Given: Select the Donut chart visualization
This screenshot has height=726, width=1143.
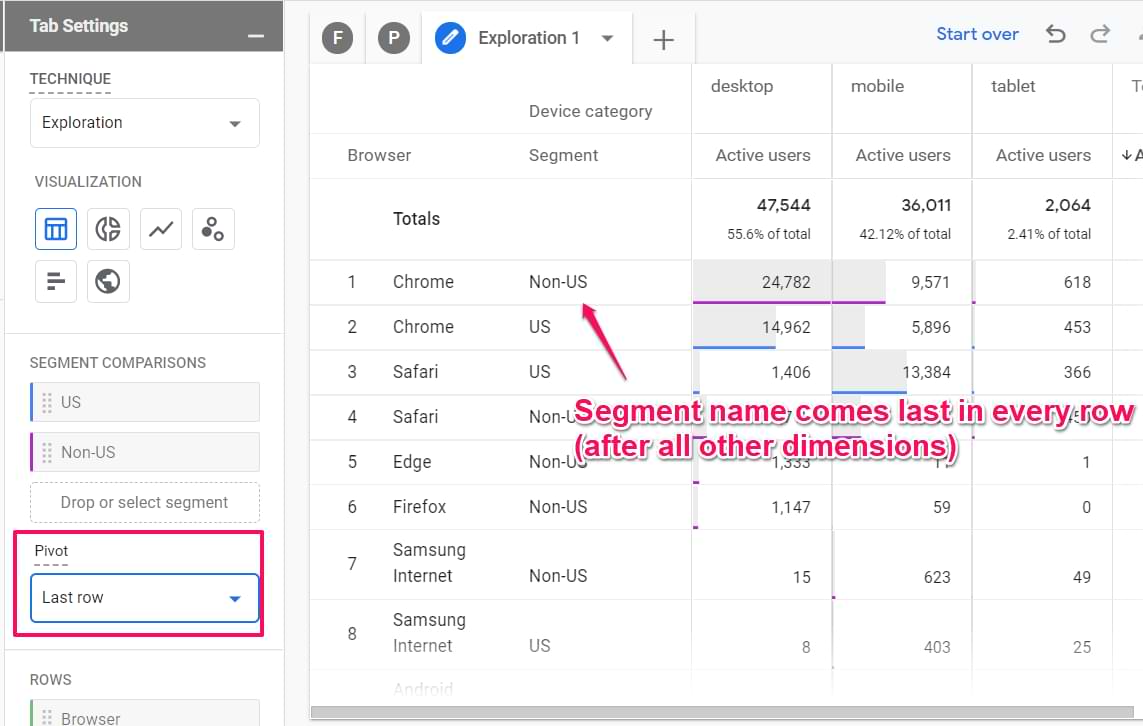Looking at the screenshot, I should tap(108, 229).
